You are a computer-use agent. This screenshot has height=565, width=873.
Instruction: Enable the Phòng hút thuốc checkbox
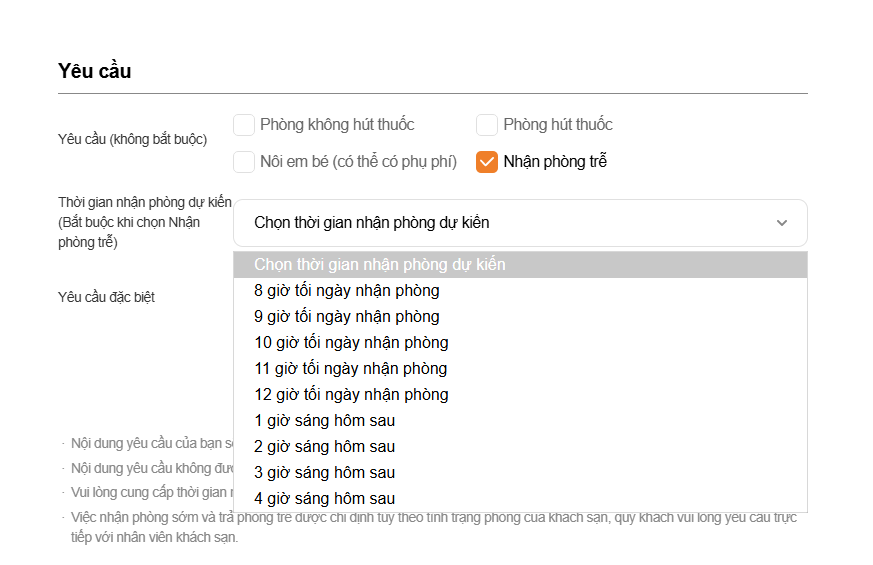click(487, 125)
